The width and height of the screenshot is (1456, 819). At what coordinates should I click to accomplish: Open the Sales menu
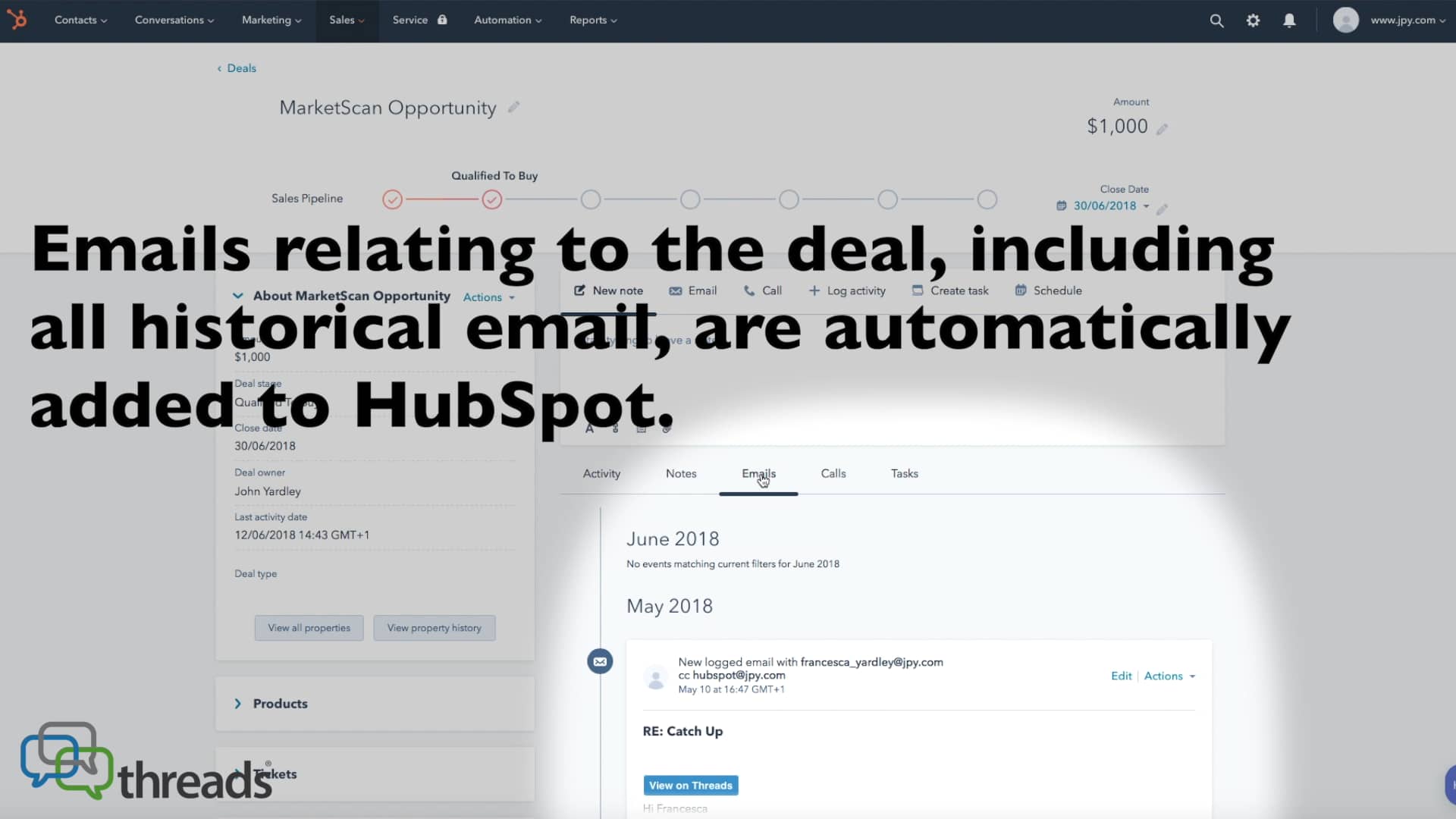(347, 20)
